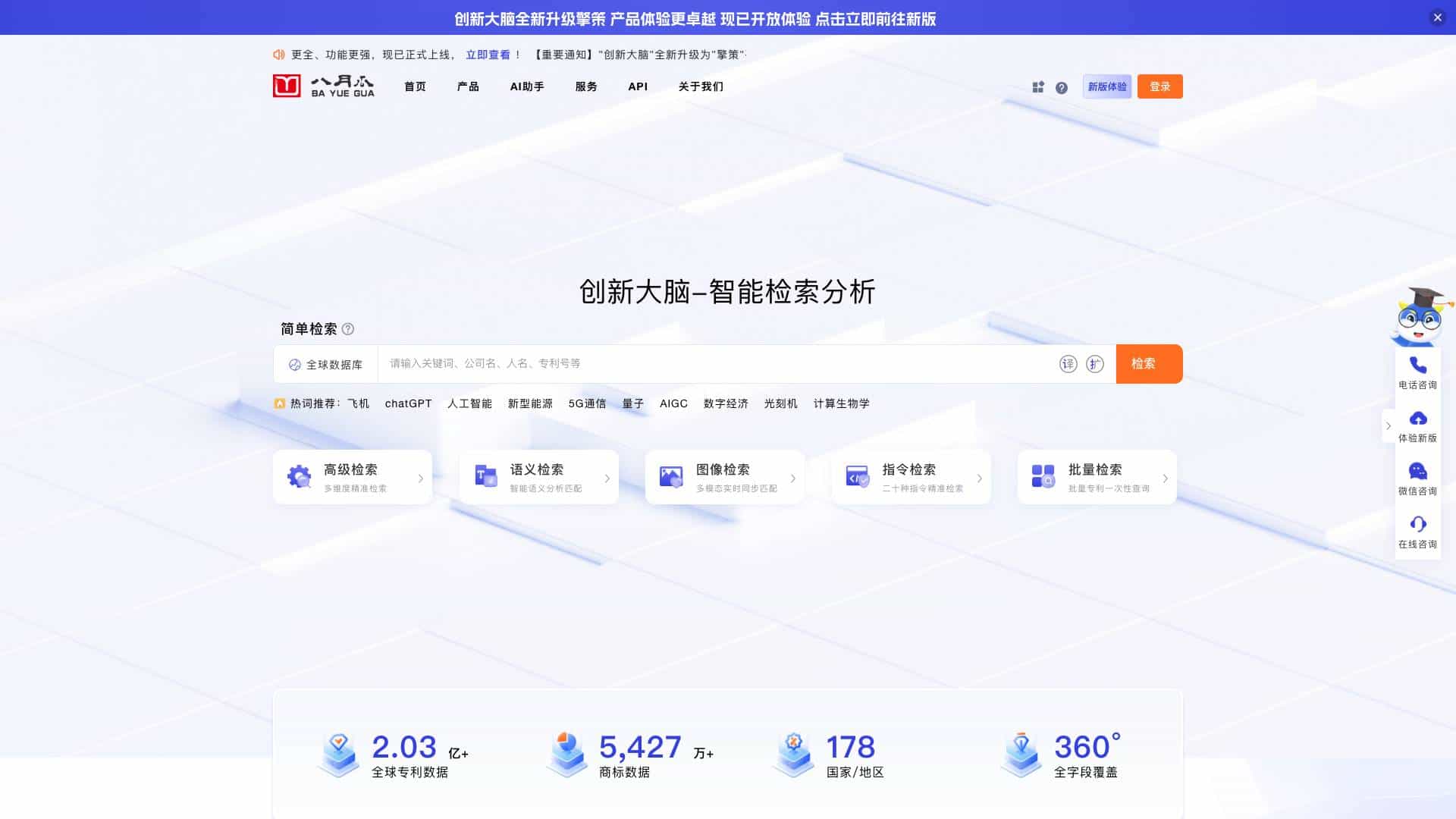Click the 商标数据 pie chart icon

pos(567,755)
